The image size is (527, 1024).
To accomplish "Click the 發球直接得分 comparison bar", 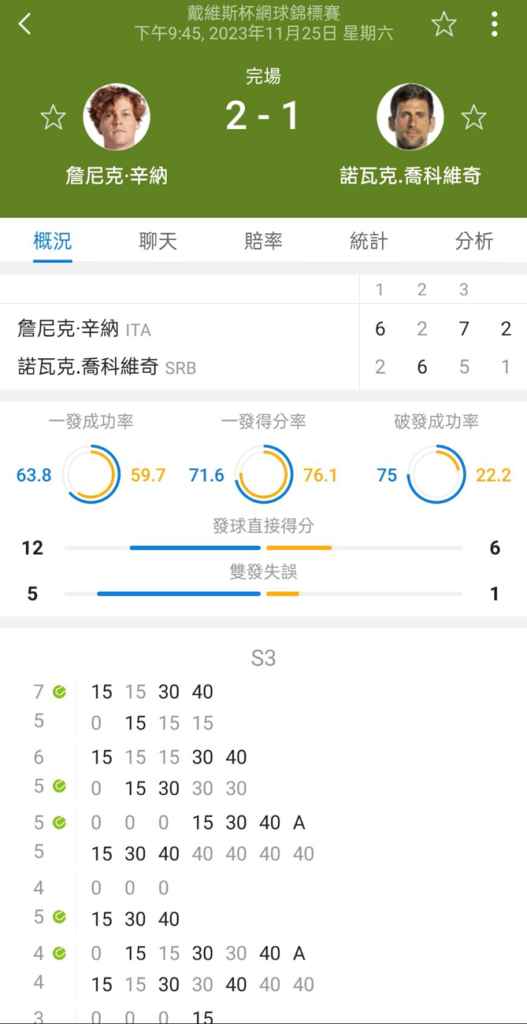I will tap(263, 547).
